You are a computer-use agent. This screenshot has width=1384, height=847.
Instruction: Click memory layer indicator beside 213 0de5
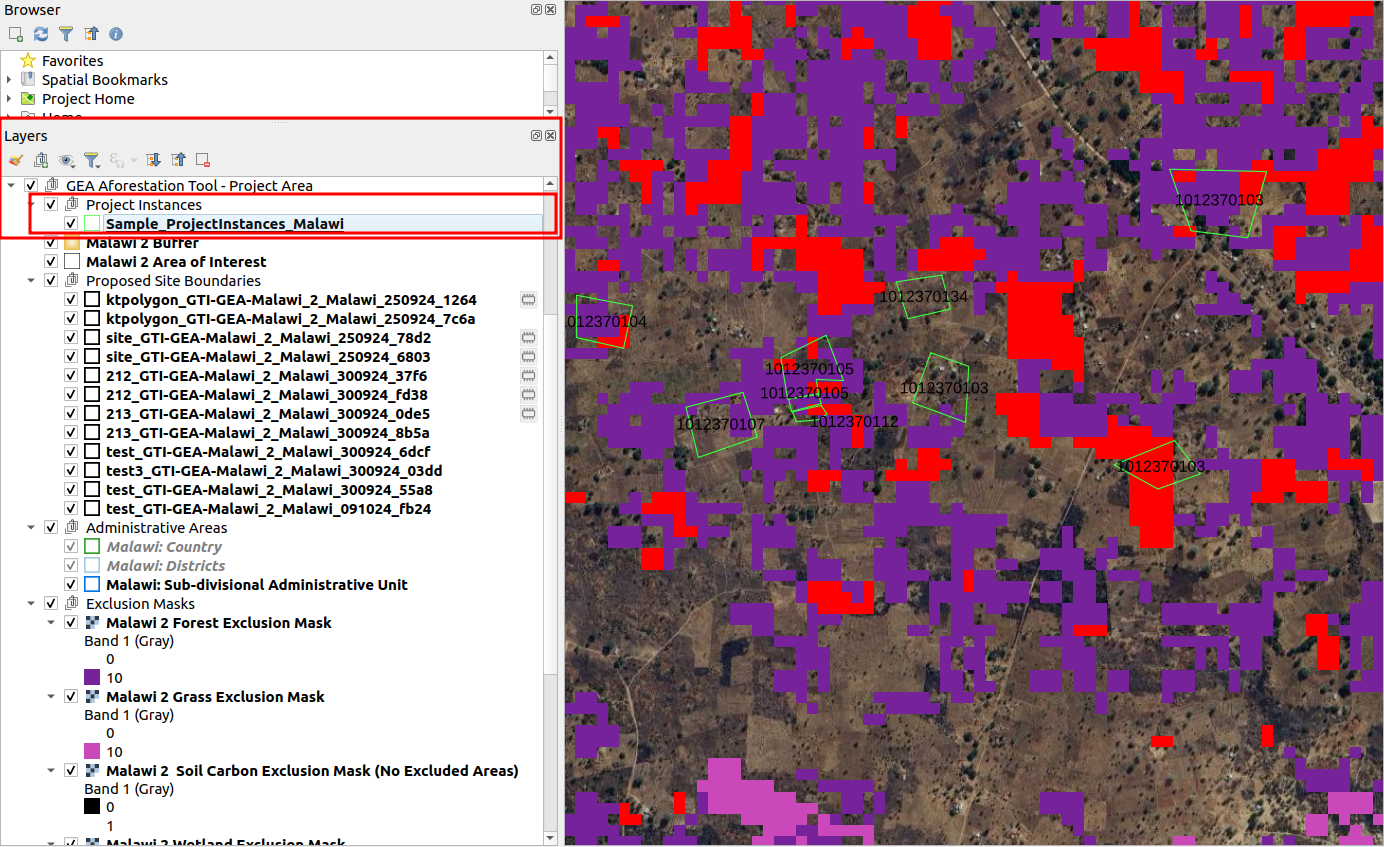tap(529, 414)
